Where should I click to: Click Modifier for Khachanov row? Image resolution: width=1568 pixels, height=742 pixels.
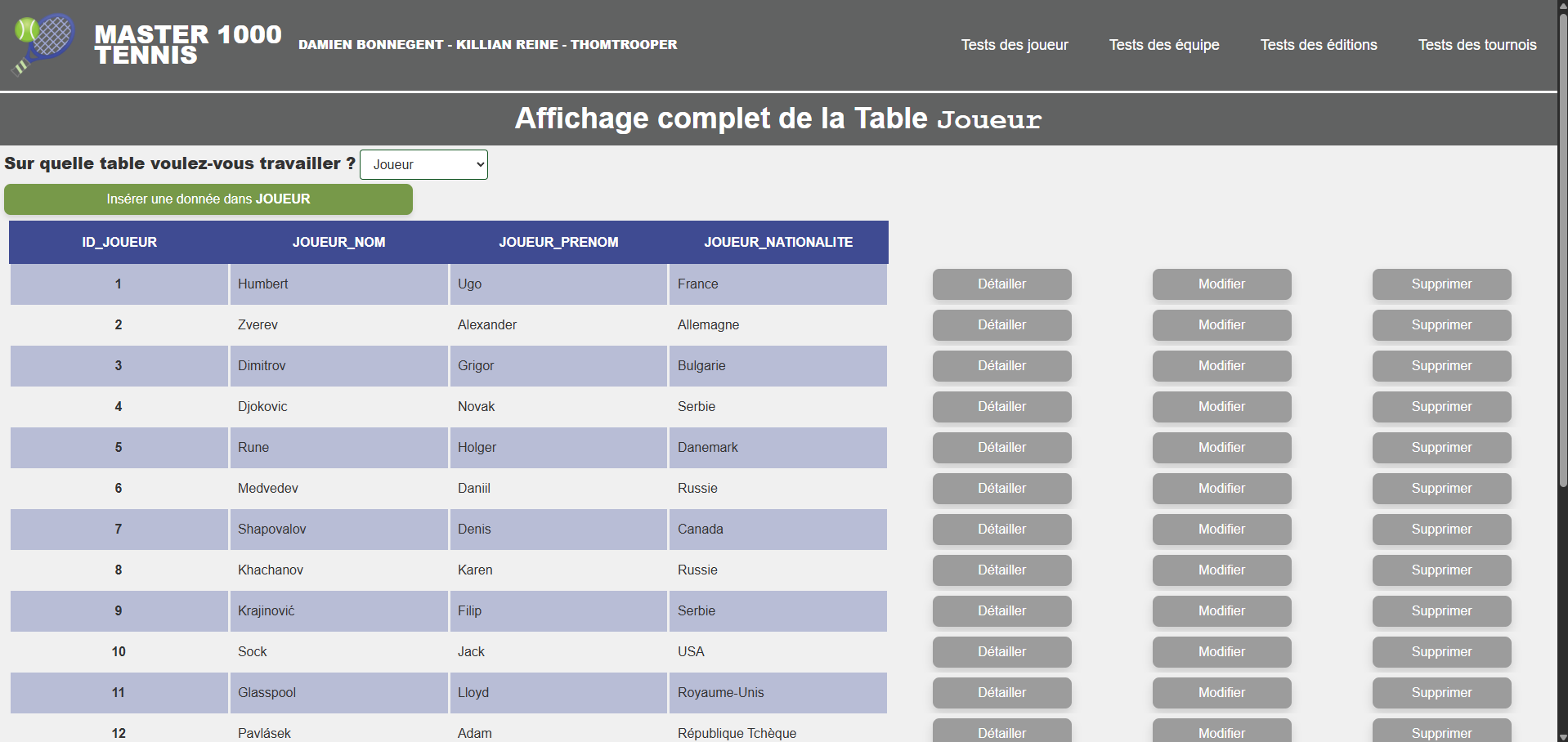[1222, 570]
